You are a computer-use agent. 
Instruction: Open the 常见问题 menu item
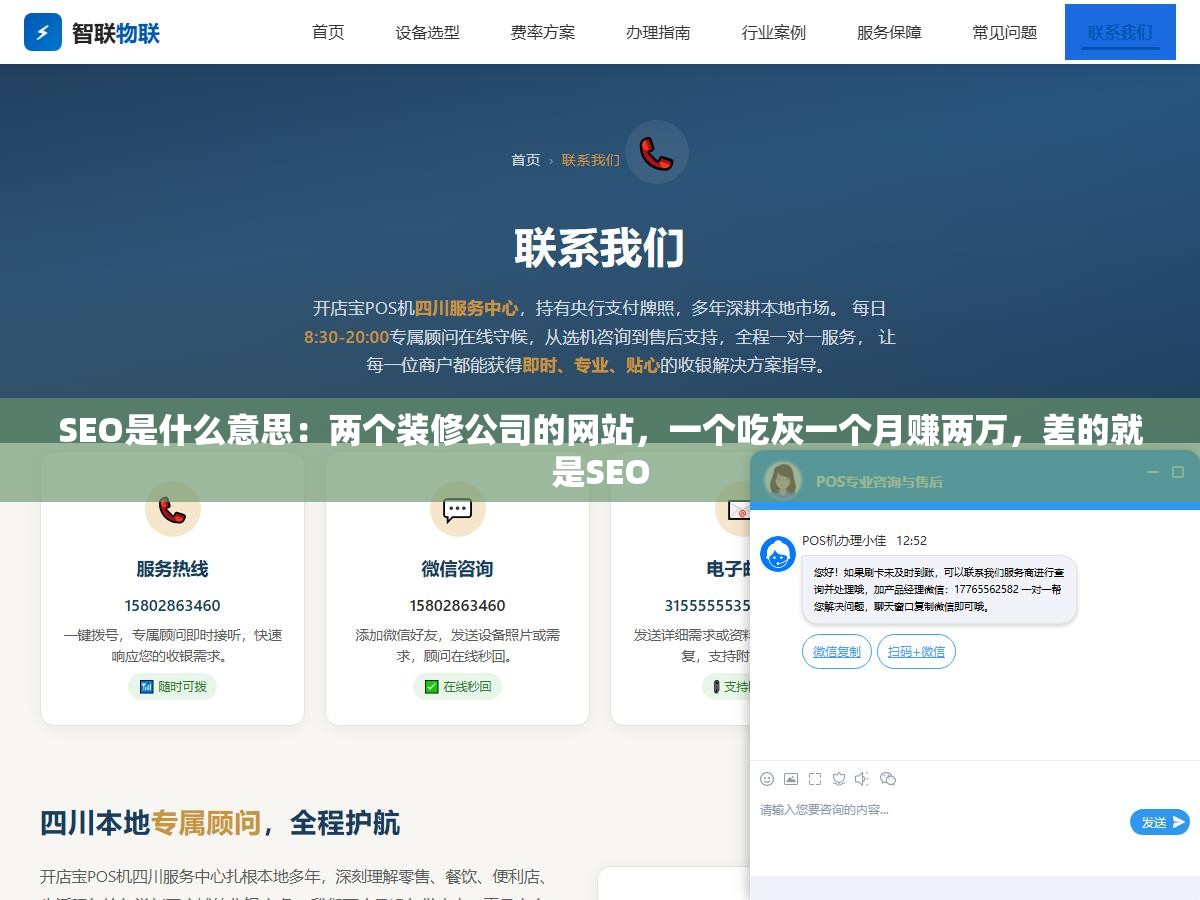pos(1005,32)
